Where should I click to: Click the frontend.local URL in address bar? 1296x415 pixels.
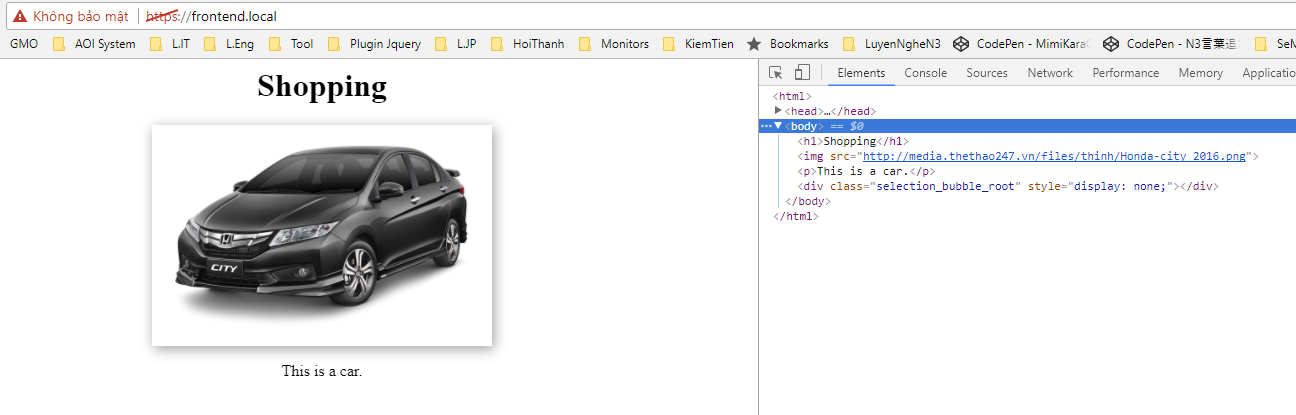point(211,17)
